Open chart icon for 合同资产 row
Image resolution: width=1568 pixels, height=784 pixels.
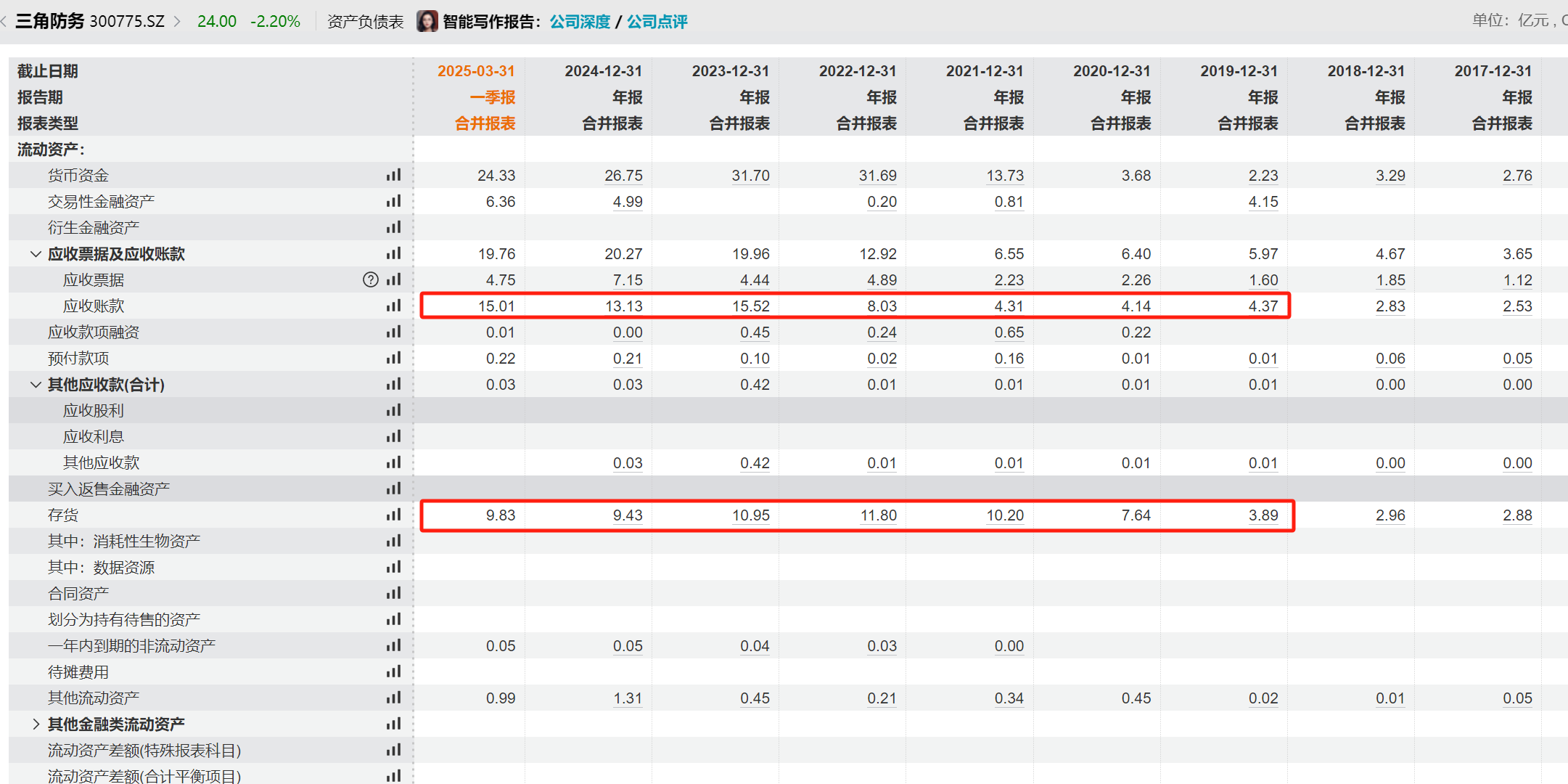click(x=393, y=593)
